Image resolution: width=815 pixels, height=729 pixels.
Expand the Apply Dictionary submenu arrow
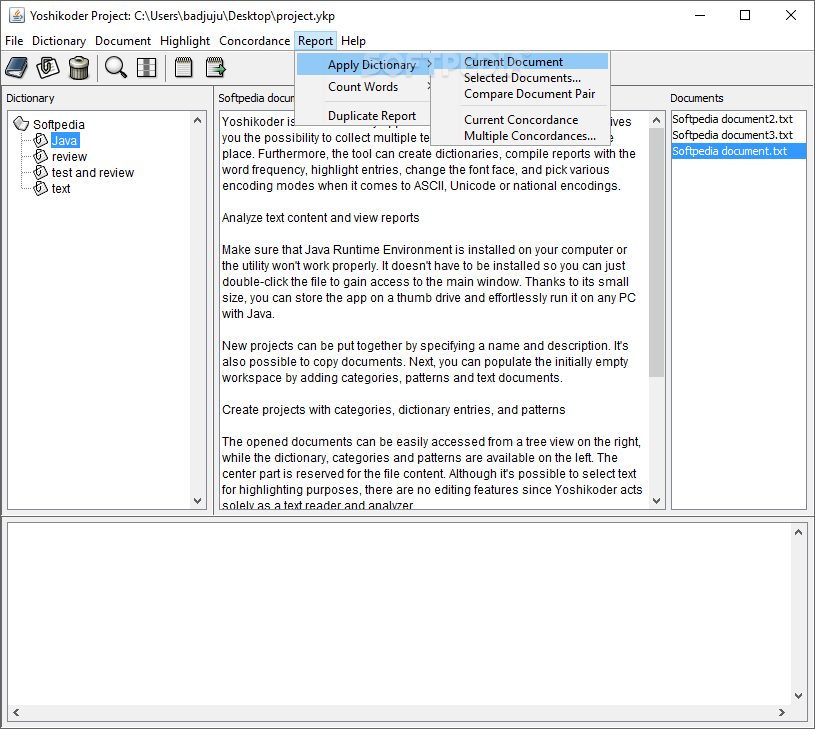coord(429,64)
